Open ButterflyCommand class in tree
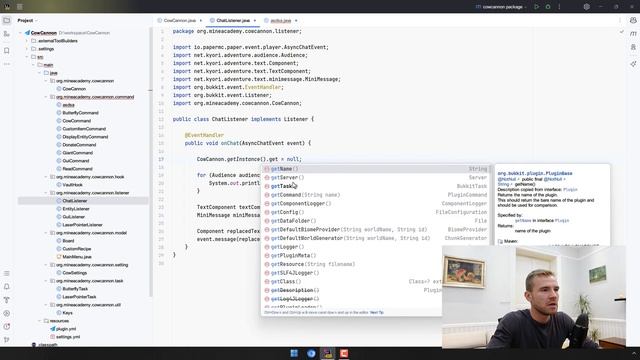 point(80,113)
